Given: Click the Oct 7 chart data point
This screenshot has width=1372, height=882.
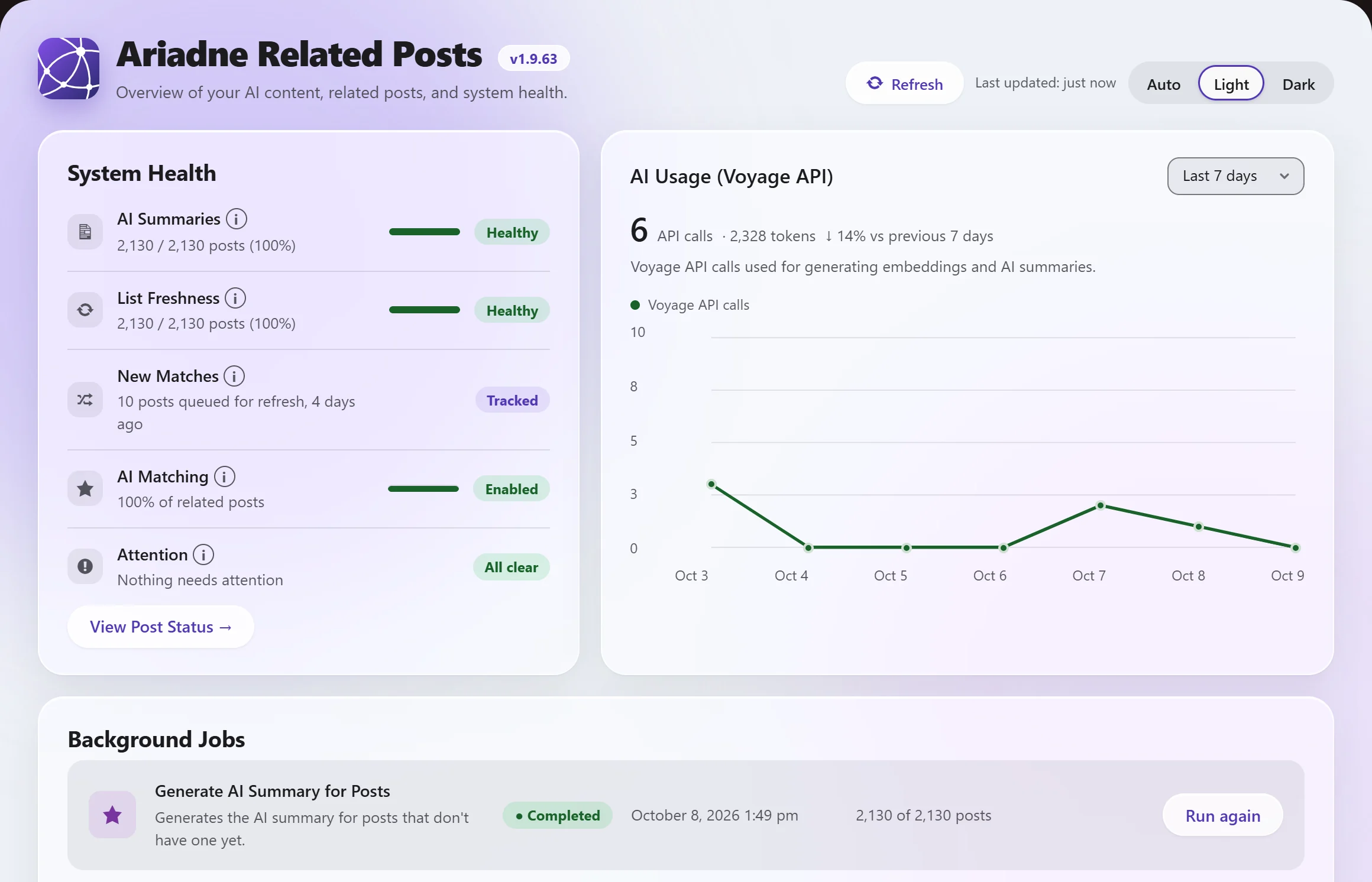Looking at the screenshot, I should coord(1101,505).
